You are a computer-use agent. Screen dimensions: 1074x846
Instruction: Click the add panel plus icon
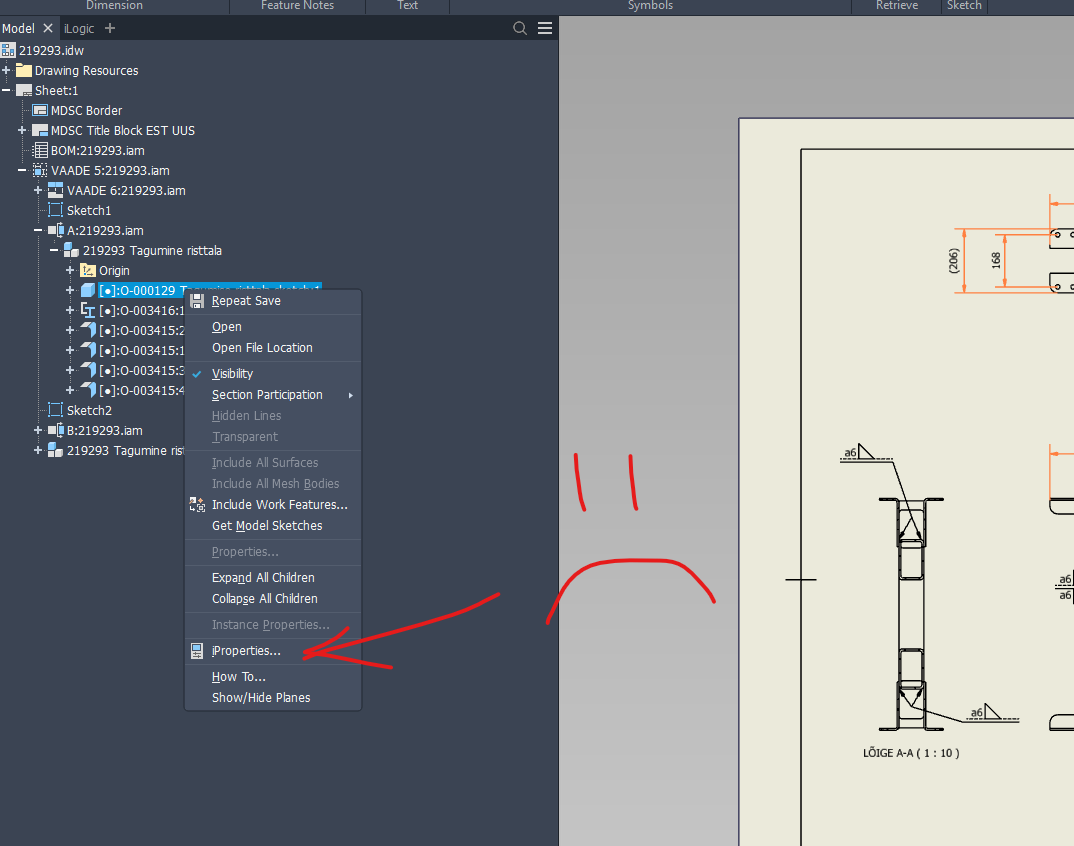(x=109, y=28)
